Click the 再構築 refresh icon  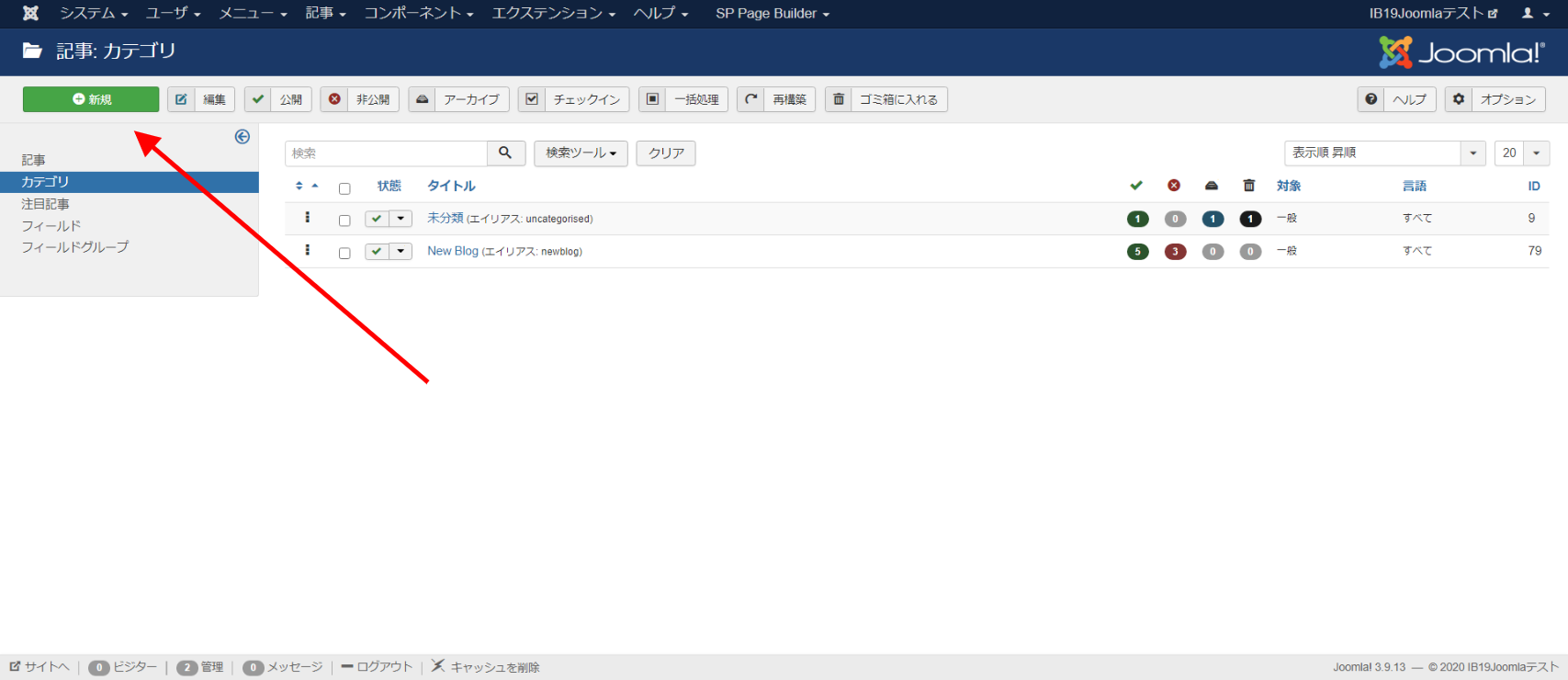[x=750, y=99]
